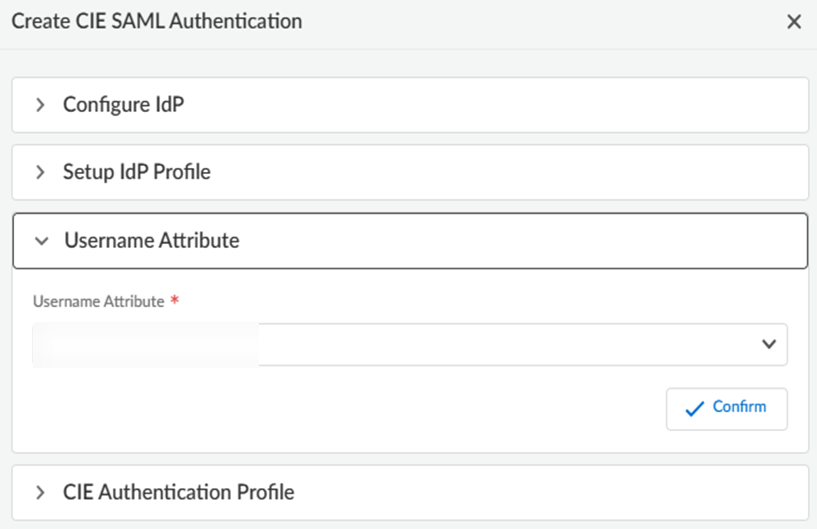Screen dimensions: 817x529
Task: Expand the Setup IdP Profile chevron
Action: [41, 172]
